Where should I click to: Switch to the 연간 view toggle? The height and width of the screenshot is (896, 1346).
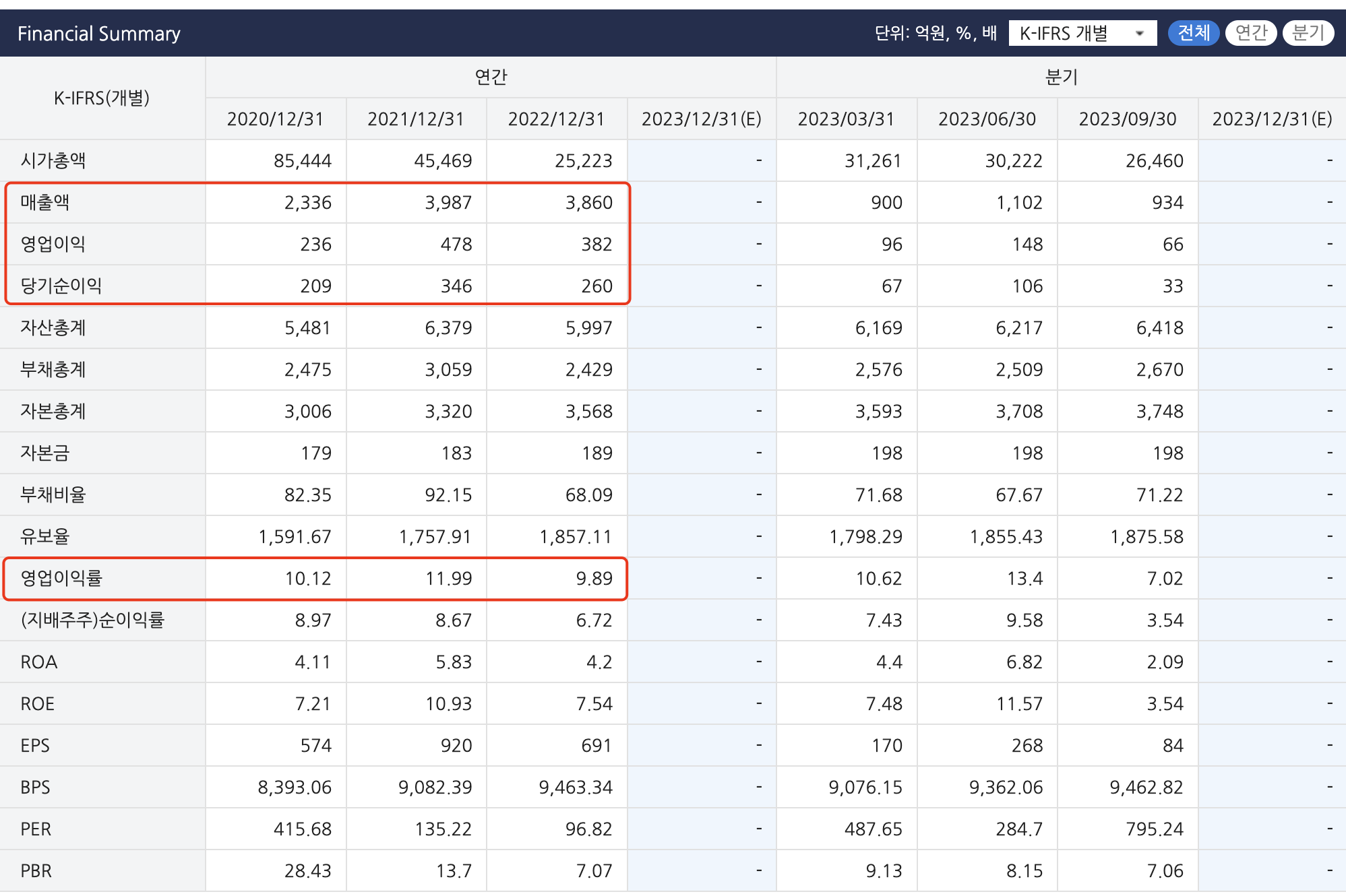click(1250, 32)
